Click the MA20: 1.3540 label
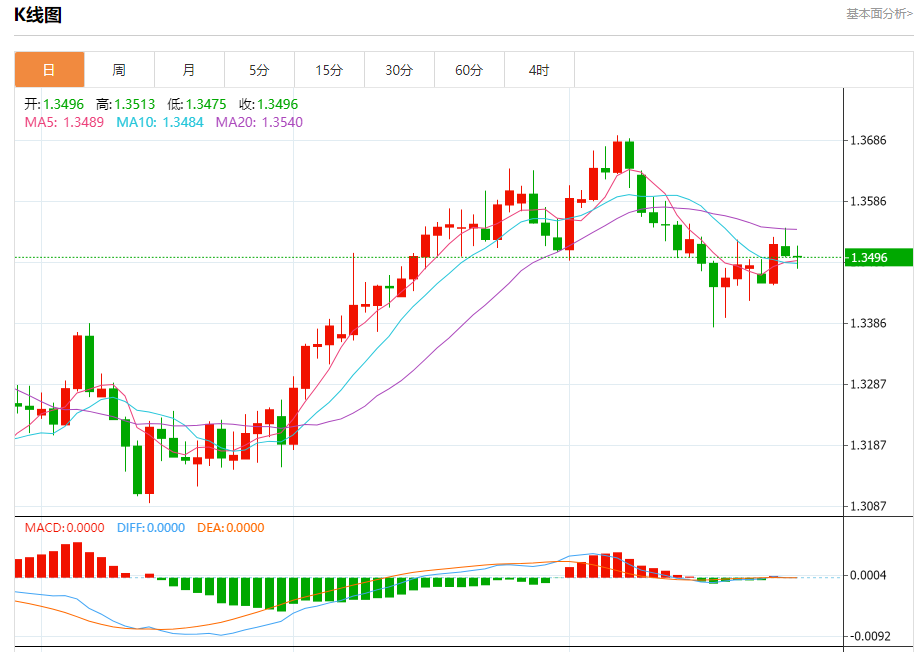The image size is (921, 652). pos(259,122)
